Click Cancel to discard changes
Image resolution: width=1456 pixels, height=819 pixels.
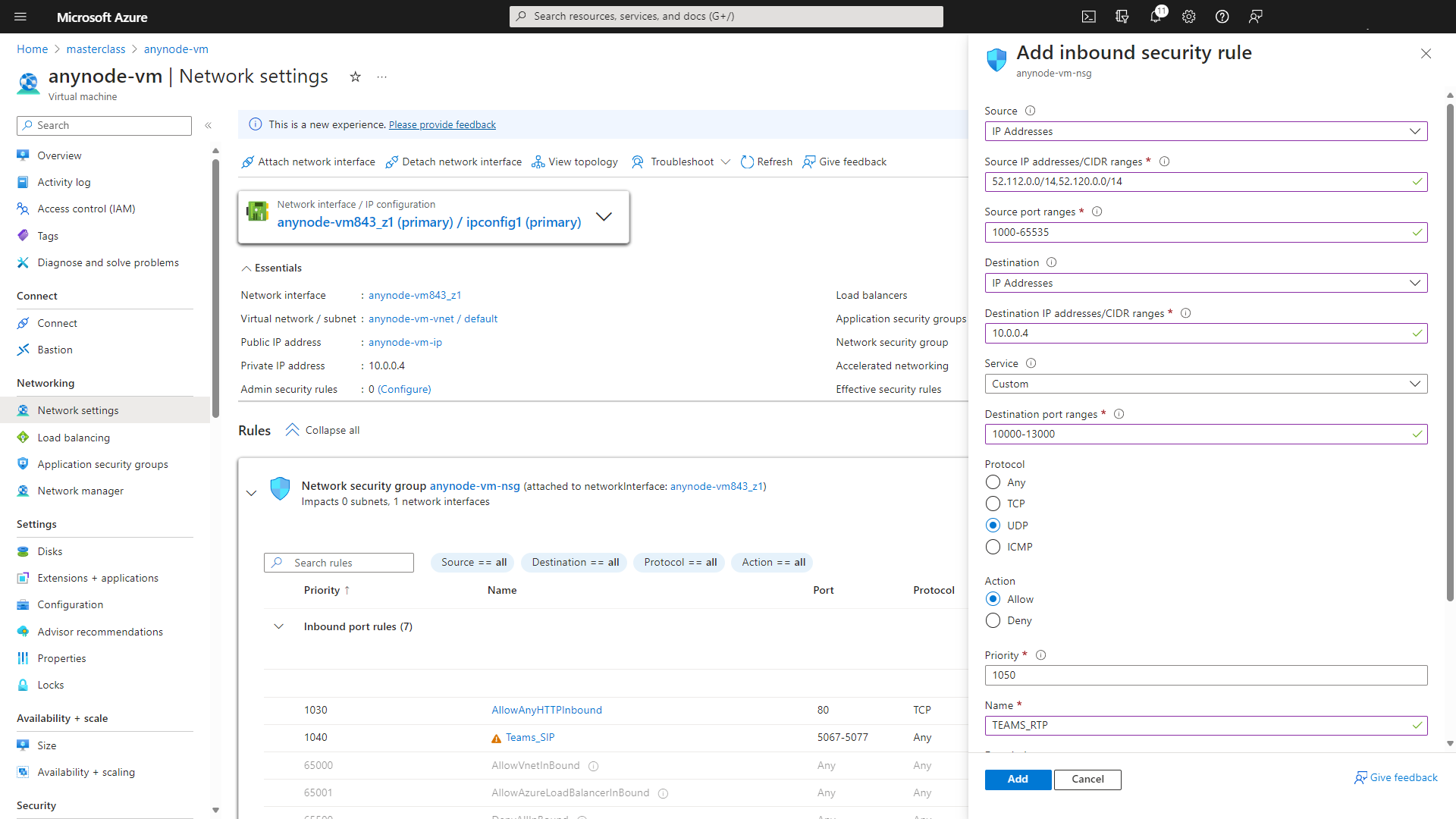pos(1087,779)
